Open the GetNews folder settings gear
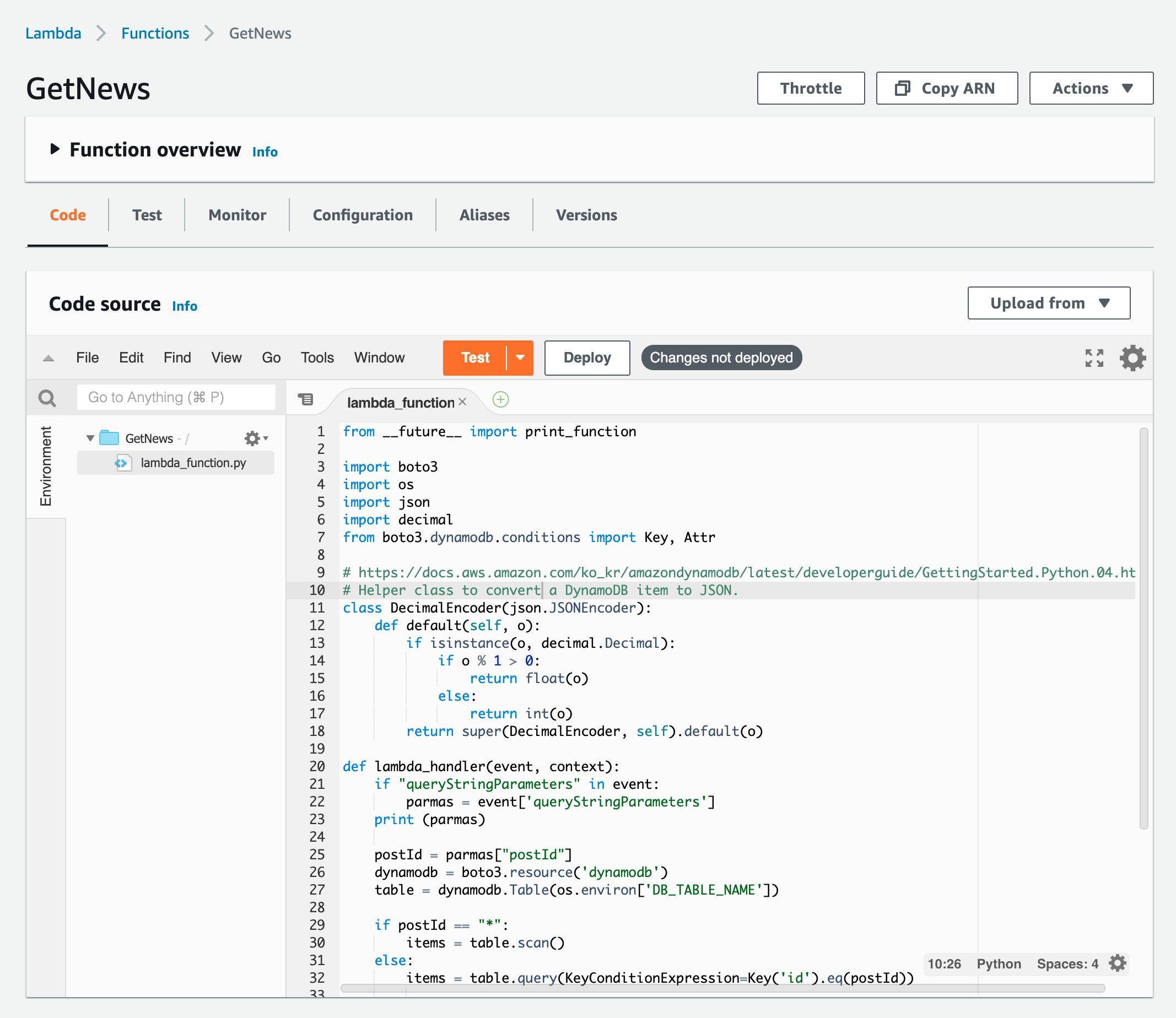This screenshot has height=1018, width=1176. click(x=255, y=438)
